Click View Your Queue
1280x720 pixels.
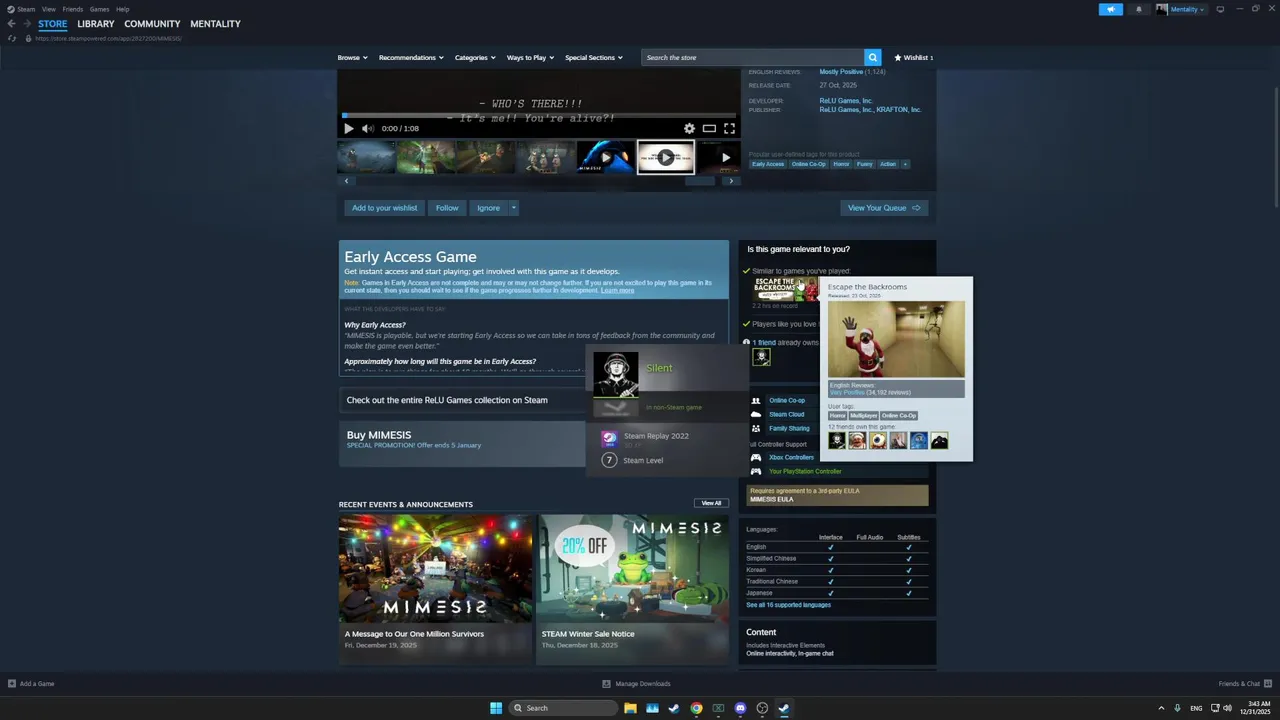coord(884,208)
